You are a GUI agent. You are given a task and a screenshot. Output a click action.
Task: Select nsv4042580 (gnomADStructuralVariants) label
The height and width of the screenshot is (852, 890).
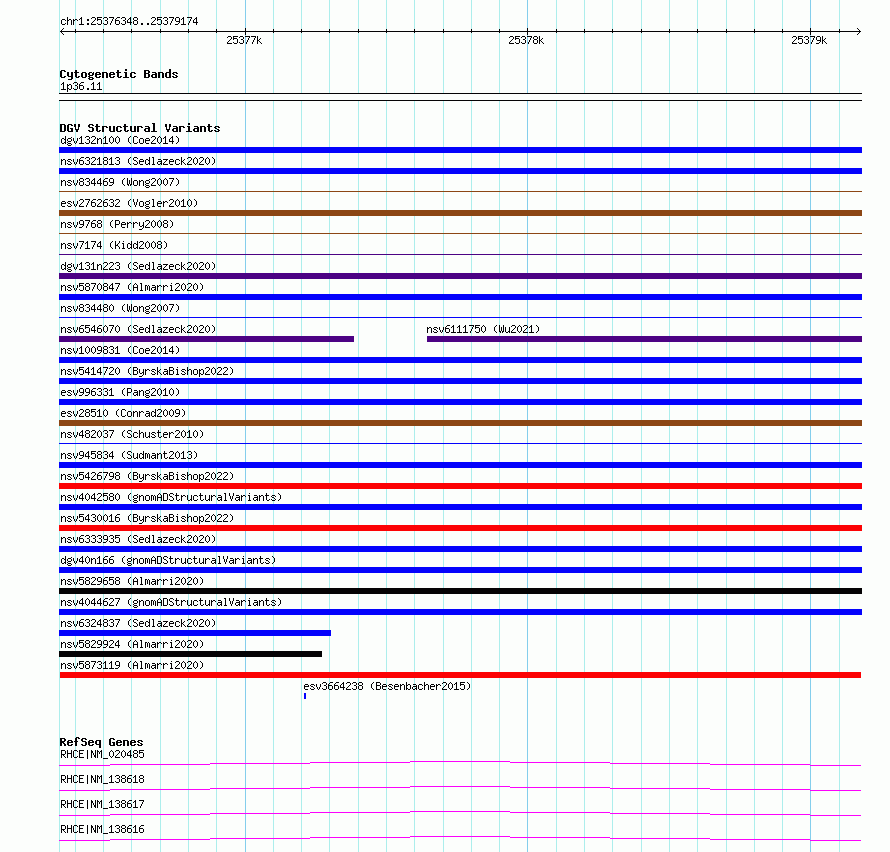[171, 497]
